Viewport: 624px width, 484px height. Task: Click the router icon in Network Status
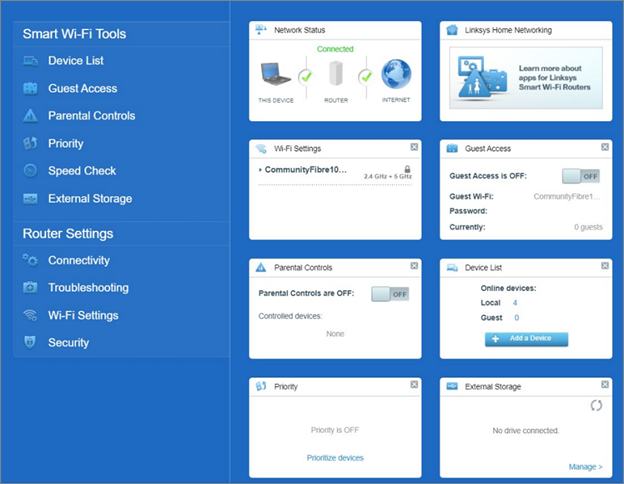tap(336, 73)
